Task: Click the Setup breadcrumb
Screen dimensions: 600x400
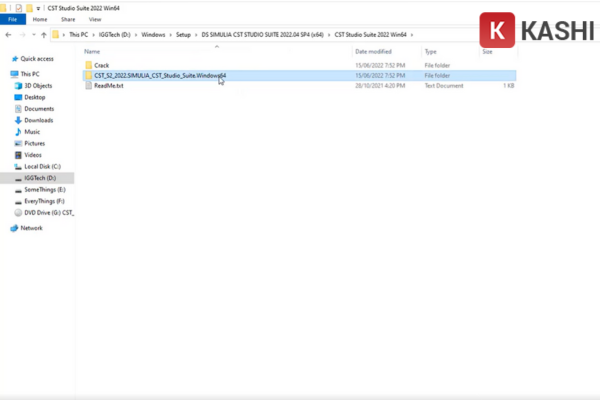Action: tap(183, 34)
